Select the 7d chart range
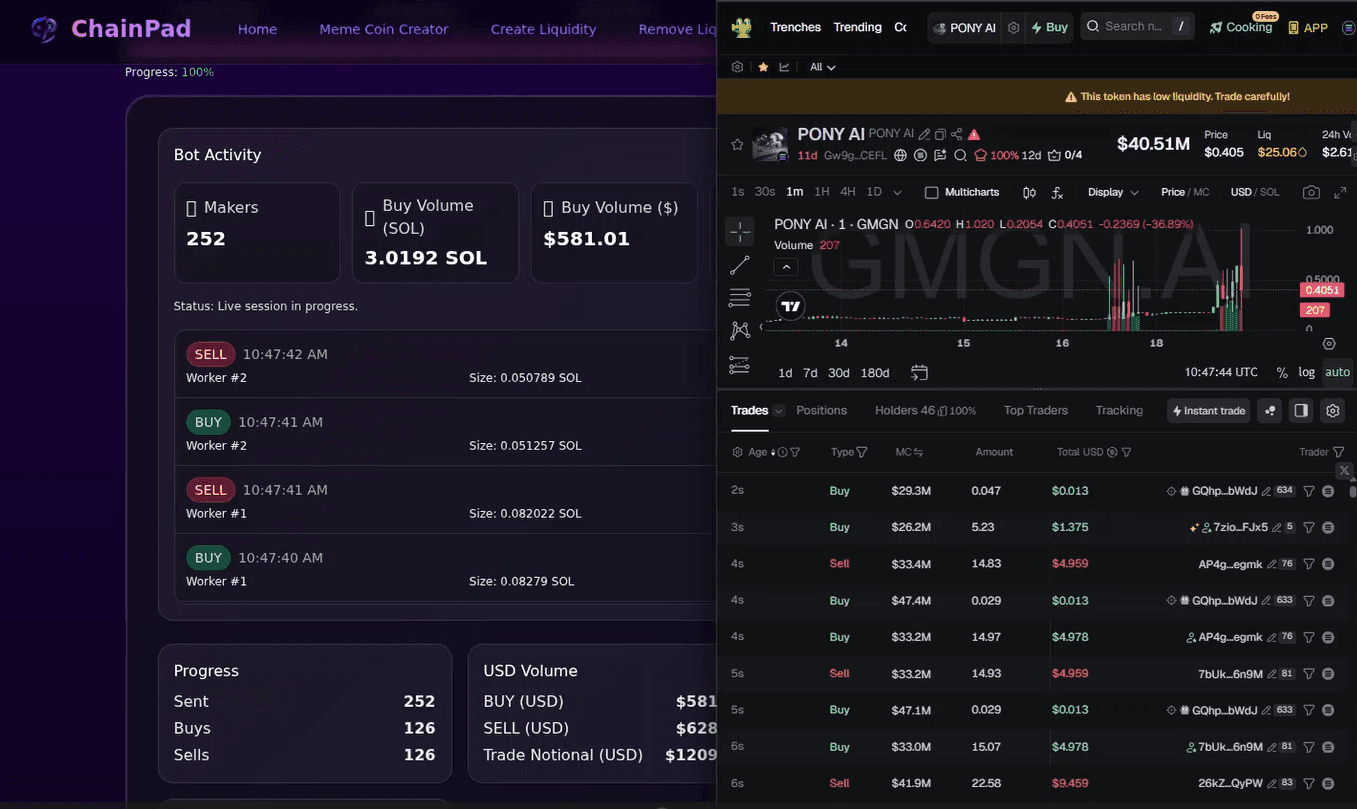1357x809 pixels. (x=810, y=372)
